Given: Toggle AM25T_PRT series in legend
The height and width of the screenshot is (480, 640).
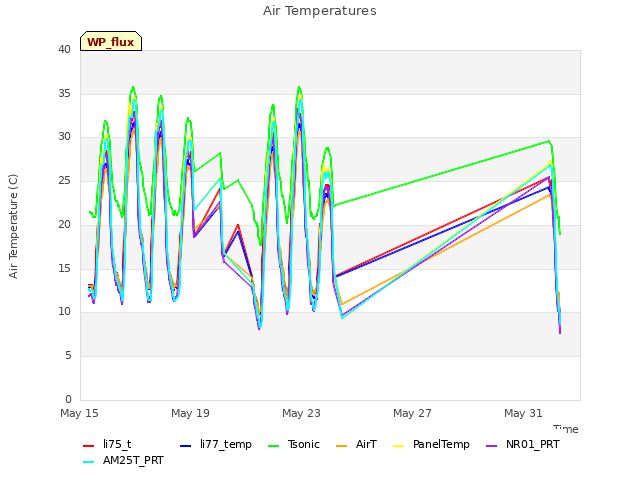Looking at the screenshot, I should click(x=123, y=461).
